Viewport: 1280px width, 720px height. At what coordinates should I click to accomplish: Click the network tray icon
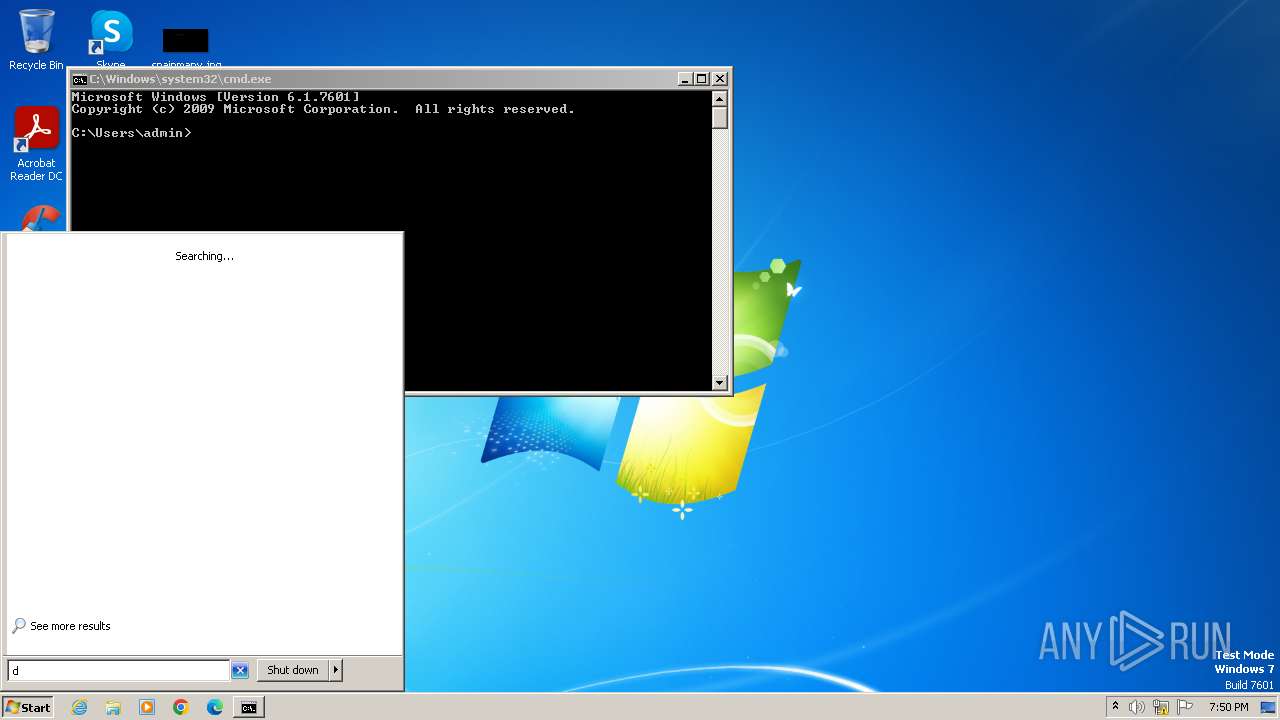[1161, 707]
